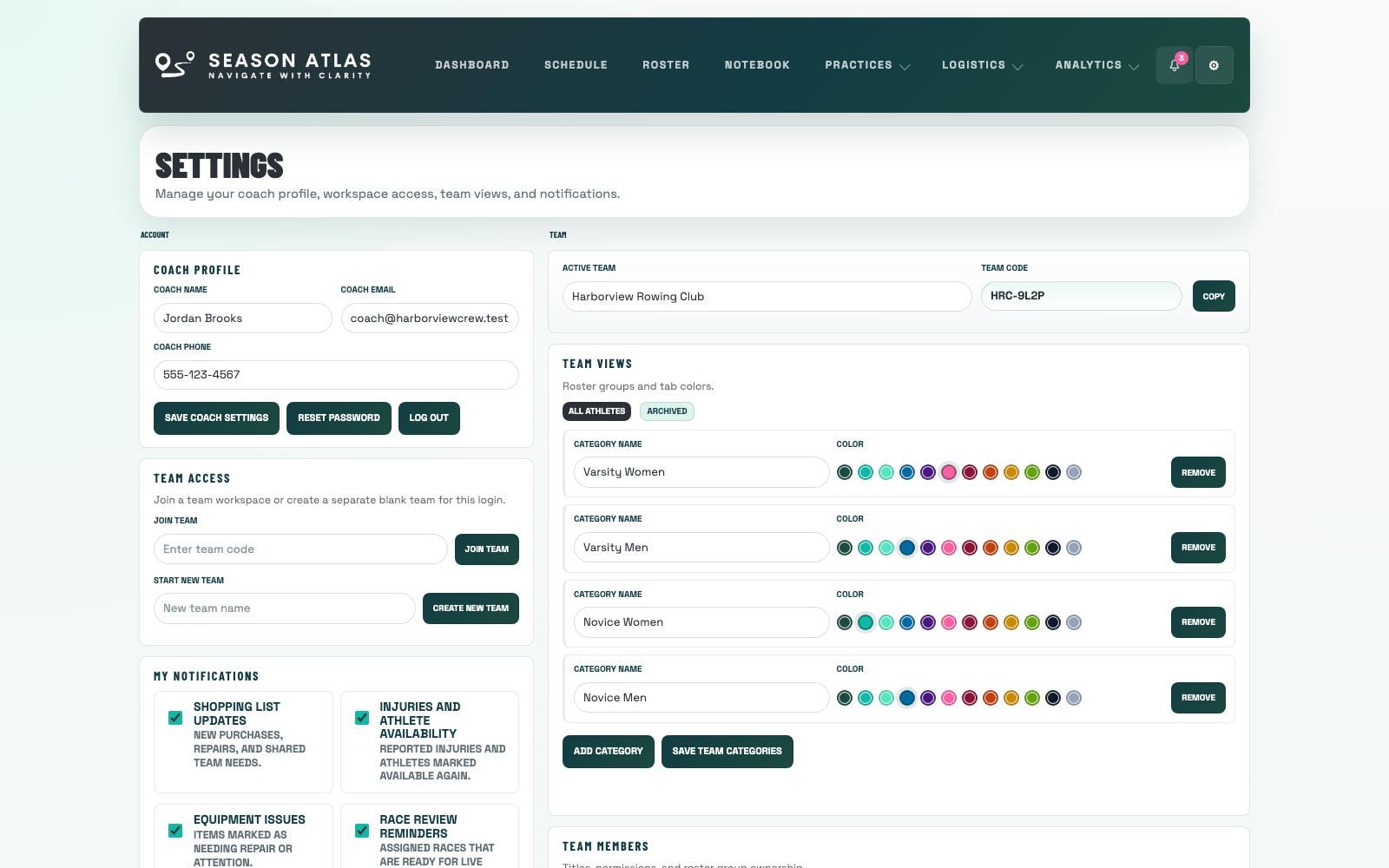Image resolution: width=1389 pixels, height=868 pixels.
Task: Click Create New Team button
Action: (471, 608)
